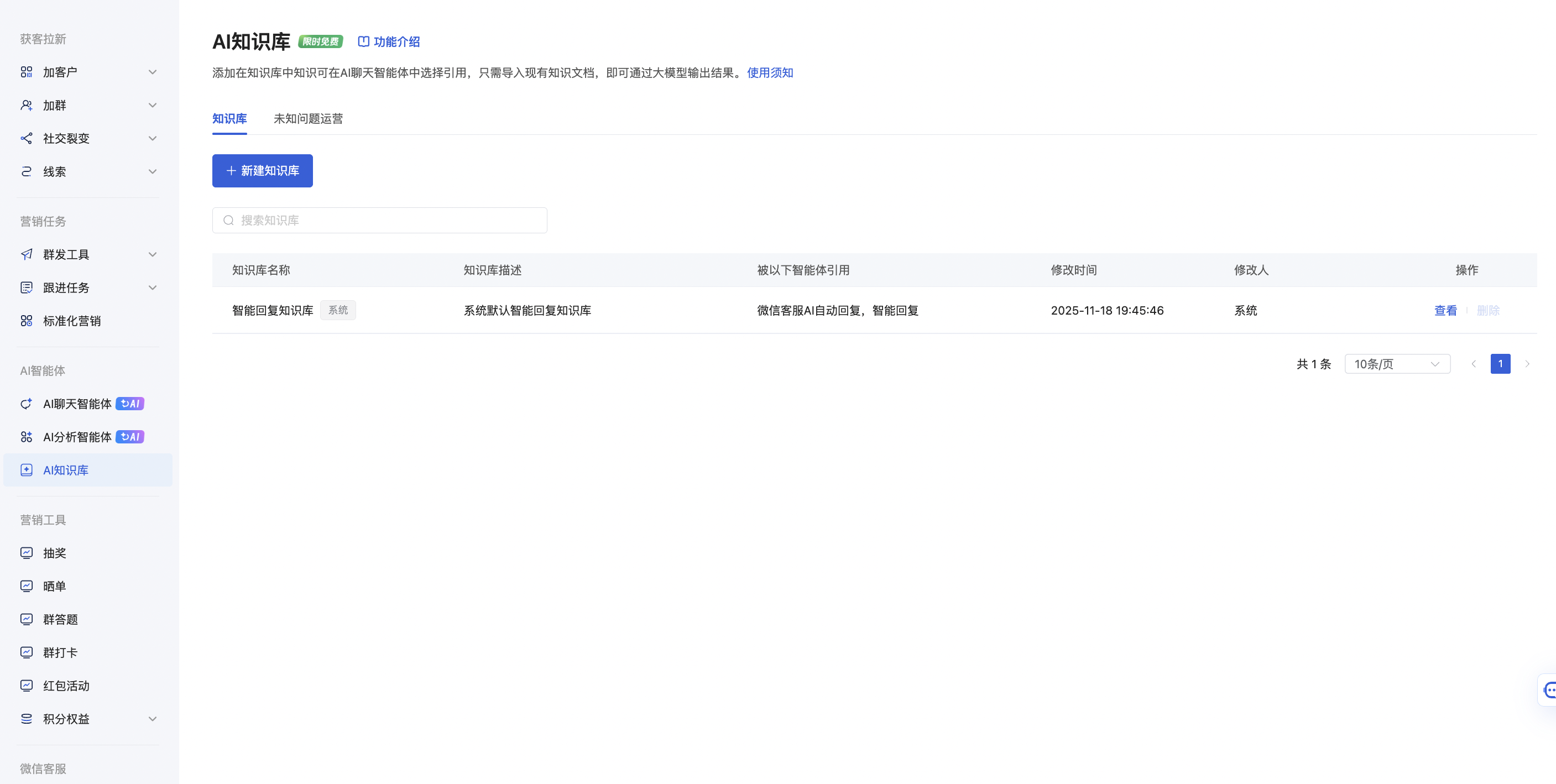Click the AI分析智能体 icon

coord(26,437)
